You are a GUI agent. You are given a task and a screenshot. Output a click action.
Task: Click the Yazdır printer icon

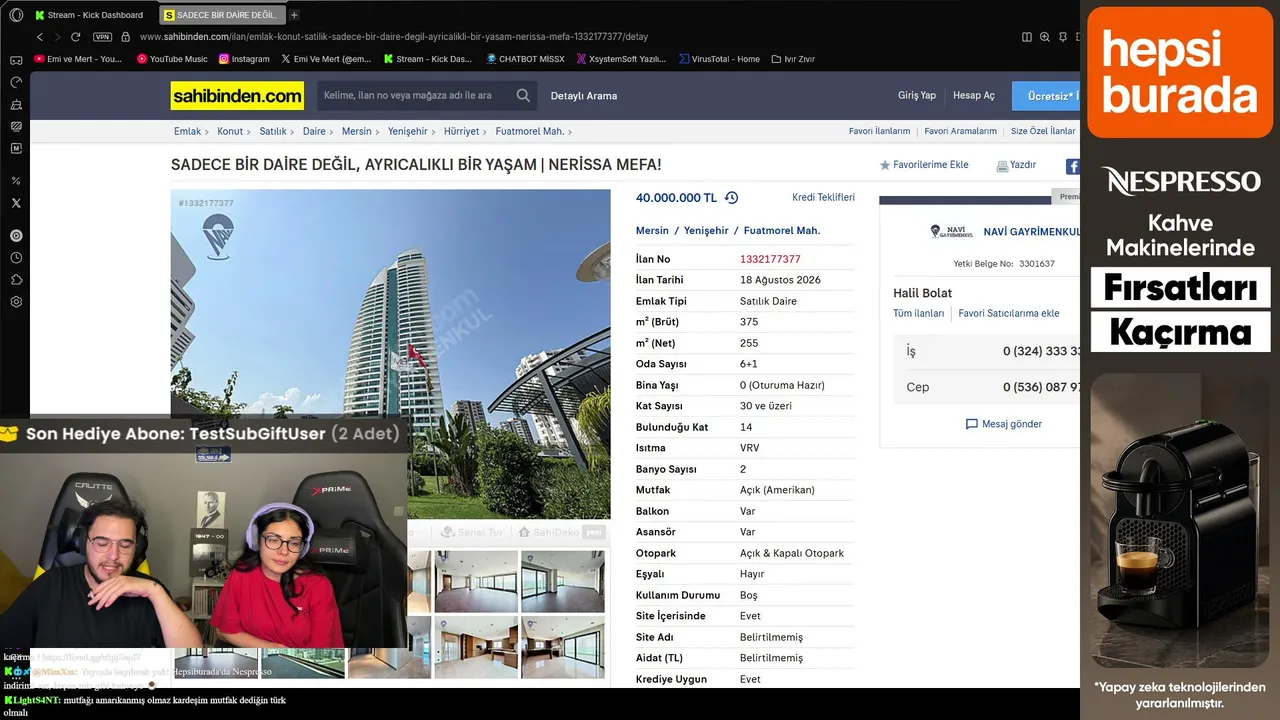(x=1002, y=165)
